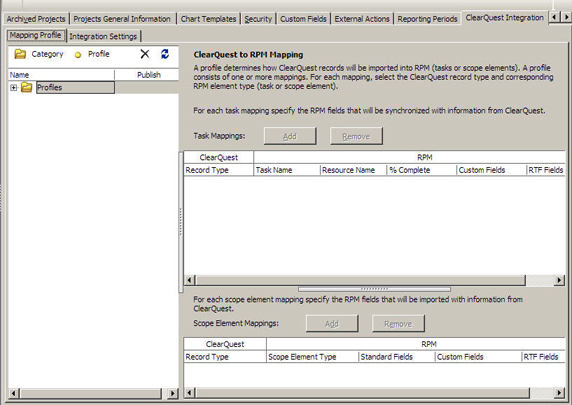Click Remove for Task Mappings
Viewport: 572px width, 405px height.
(x=356, y=136)
